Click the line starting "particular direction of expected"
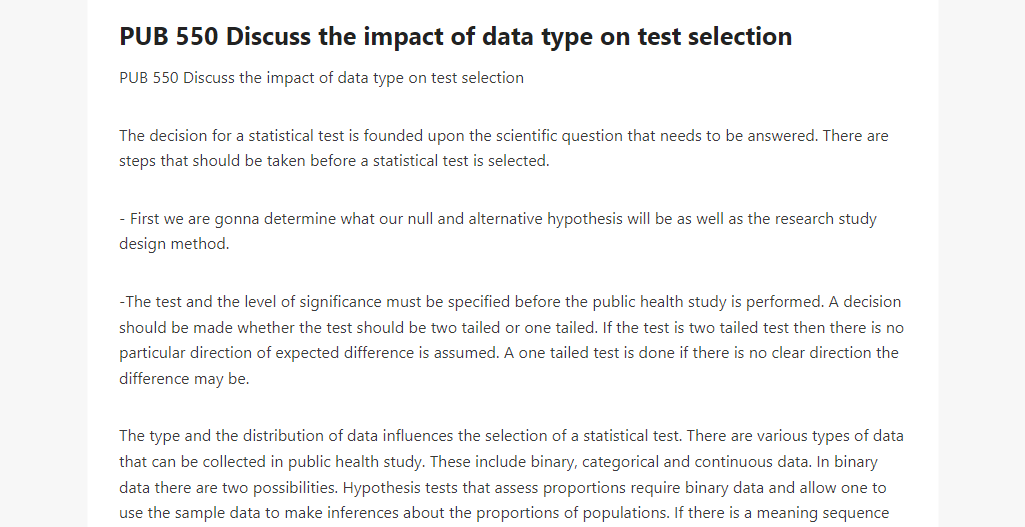The height and width of the screenshot is (527, 1025). pos(509,353)
